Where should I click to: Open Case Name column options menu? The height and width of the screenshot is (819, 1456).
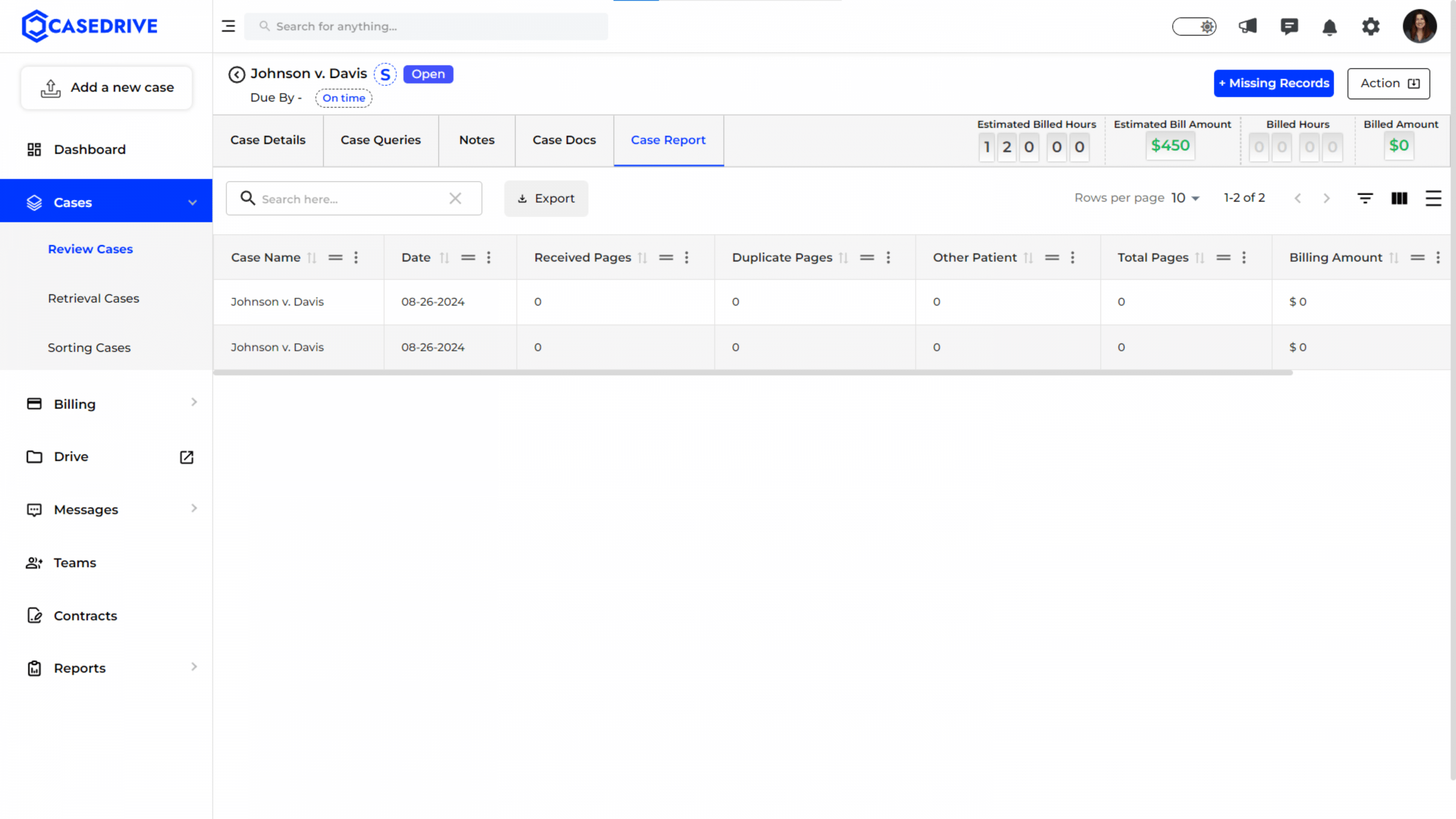356,258
